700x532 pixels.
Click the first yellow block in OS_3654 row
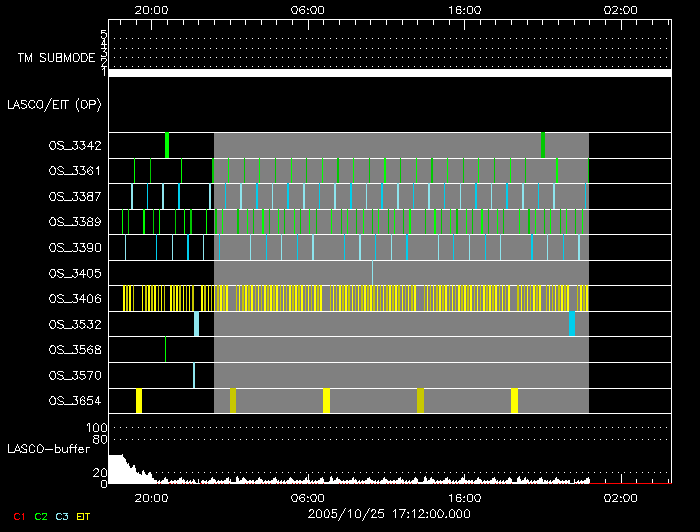(139, 400)
